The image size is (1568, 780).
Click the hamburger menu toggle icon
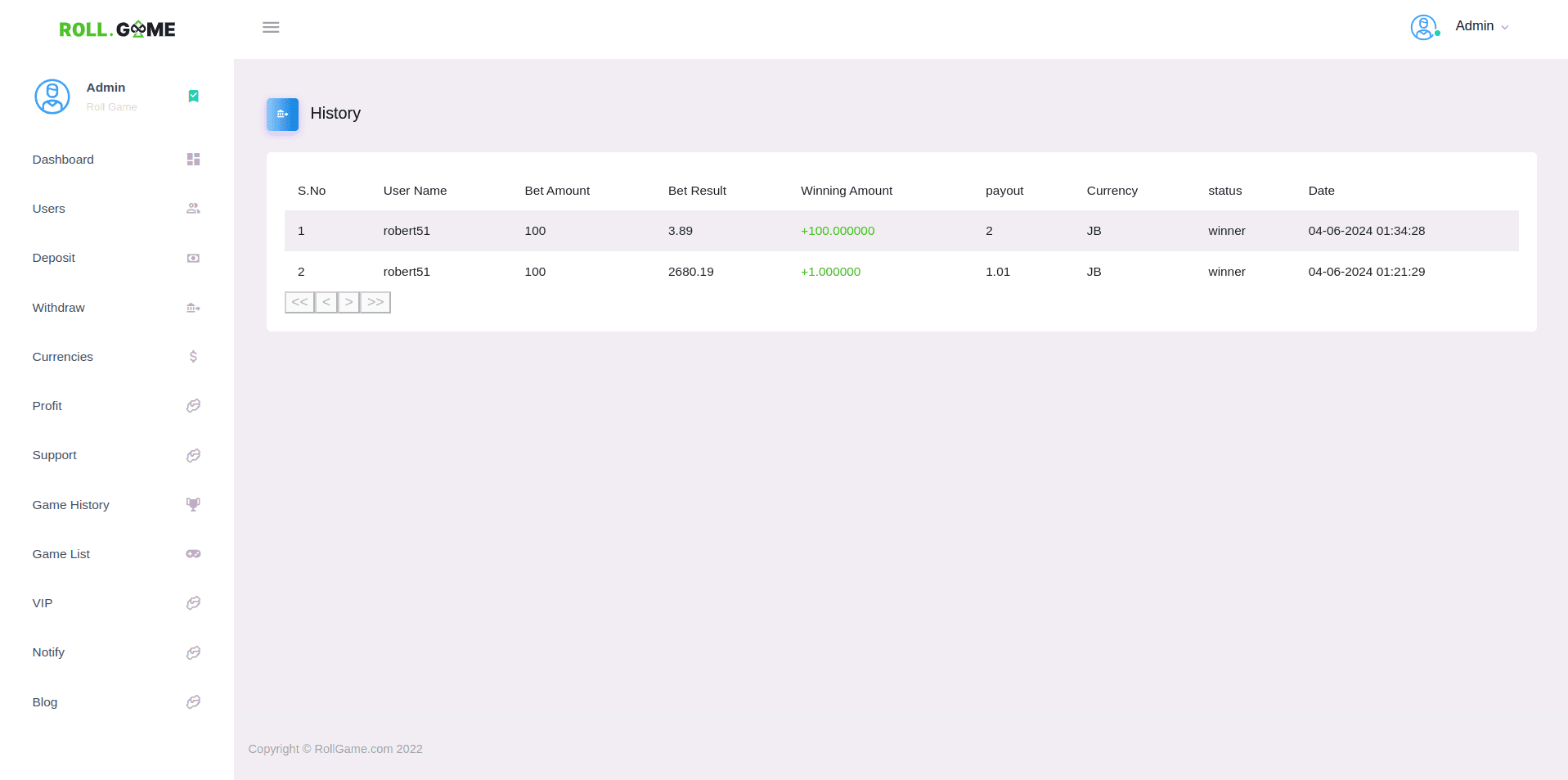271,28
